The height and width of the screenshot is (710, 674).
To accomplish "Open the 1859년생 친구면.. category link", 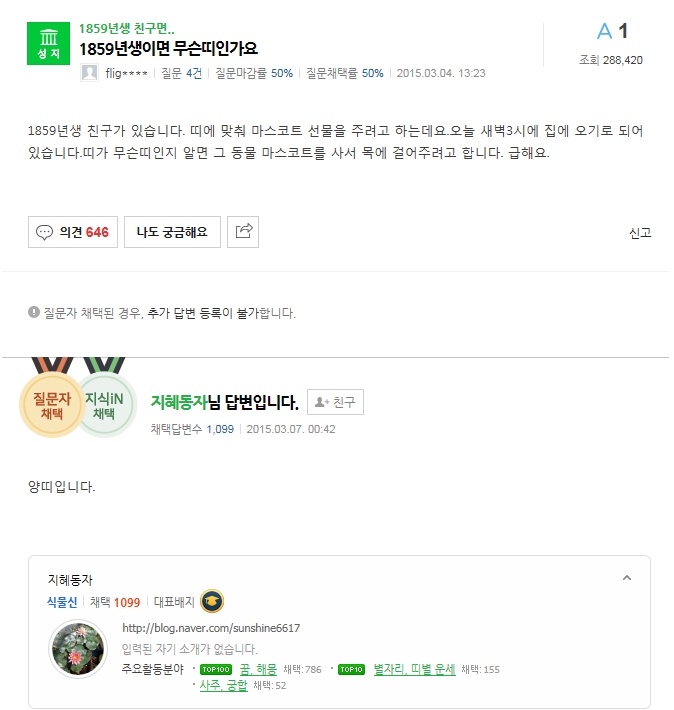I will 127,29.
